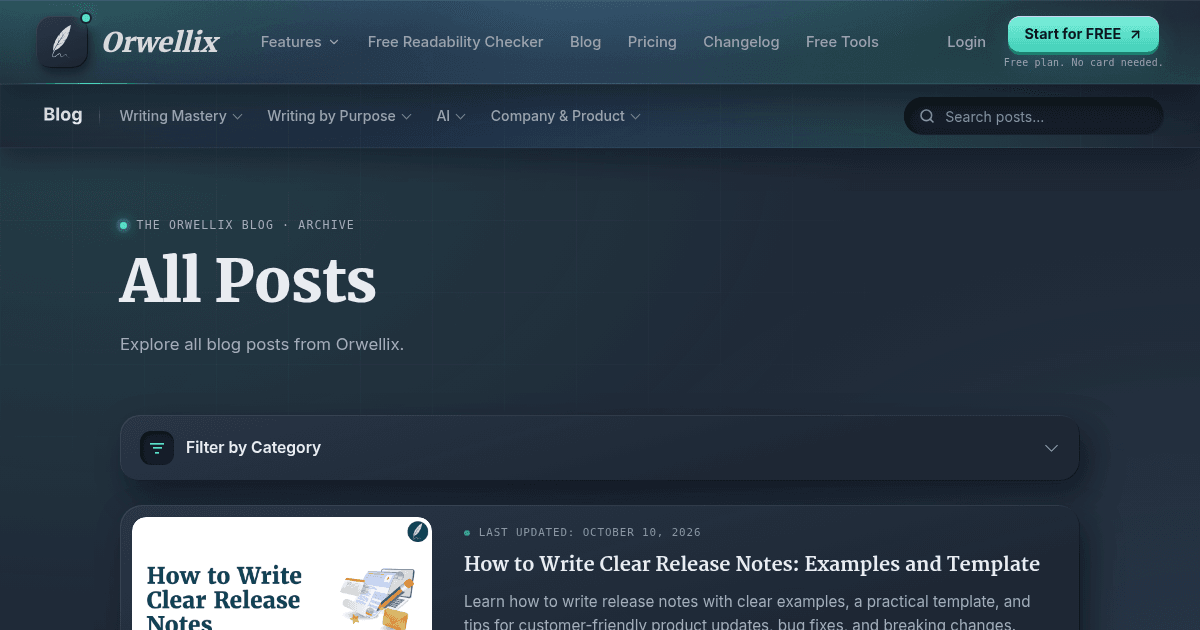Viewport: 1200px width, 630px height.
Task: Expand the Writing Mastery category menu
Action: tap(181, 116)
